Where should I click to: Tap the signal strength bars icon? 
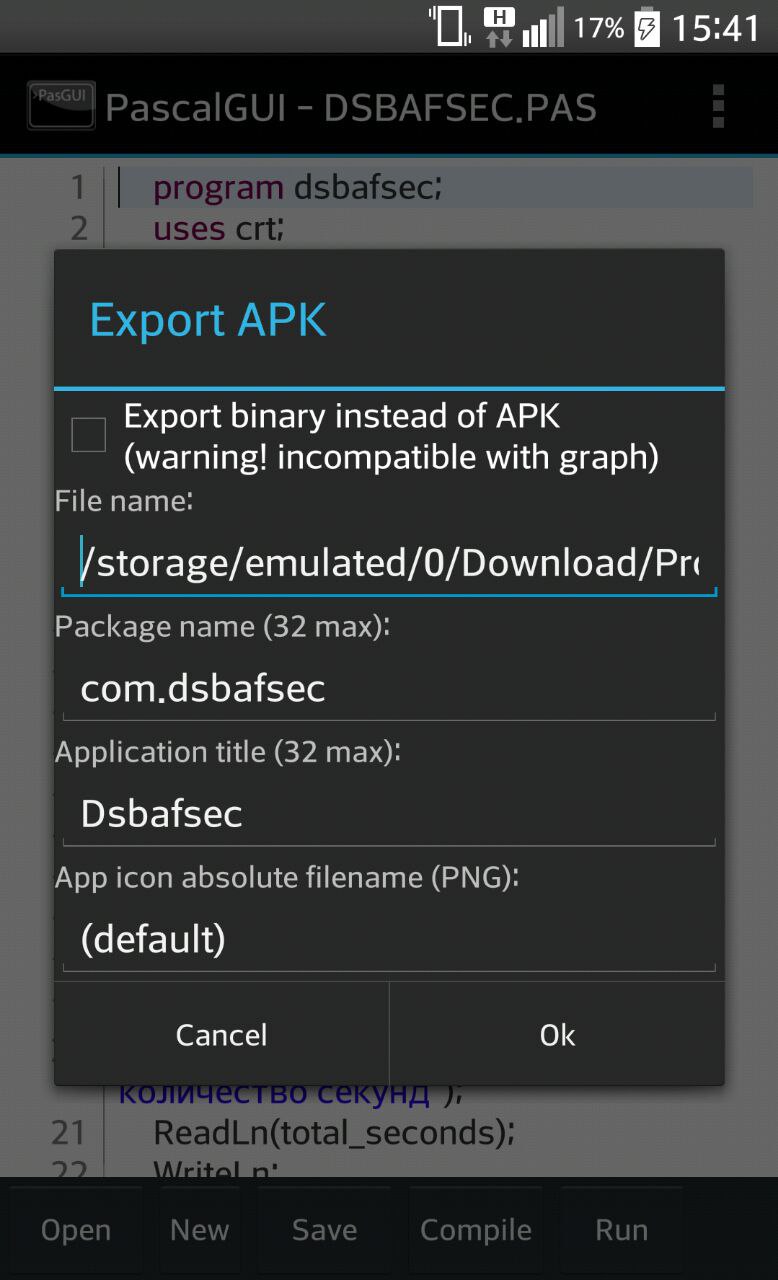pos(543,27)
